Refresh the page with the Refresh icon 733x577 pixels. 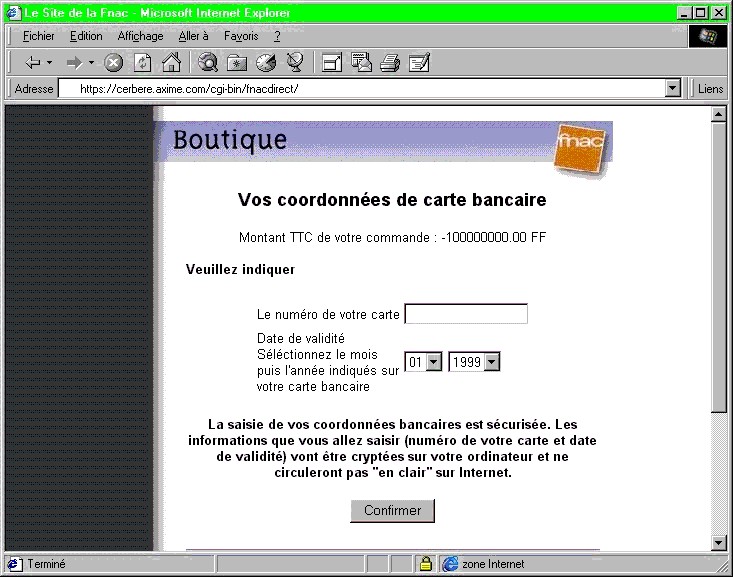pos(143,63)
